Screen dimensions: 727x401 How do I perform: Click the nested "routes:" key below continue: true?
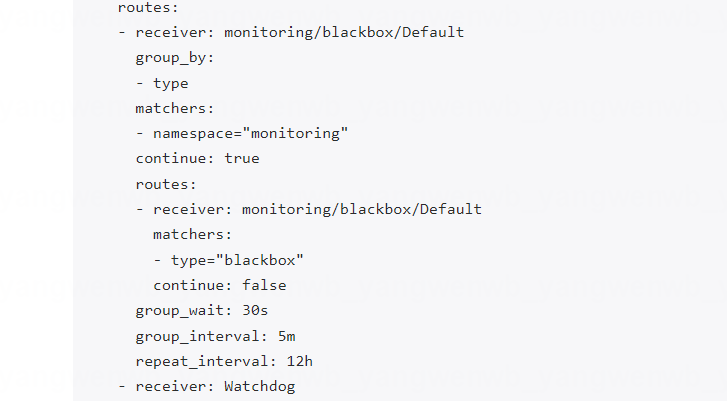click(166, 184)
